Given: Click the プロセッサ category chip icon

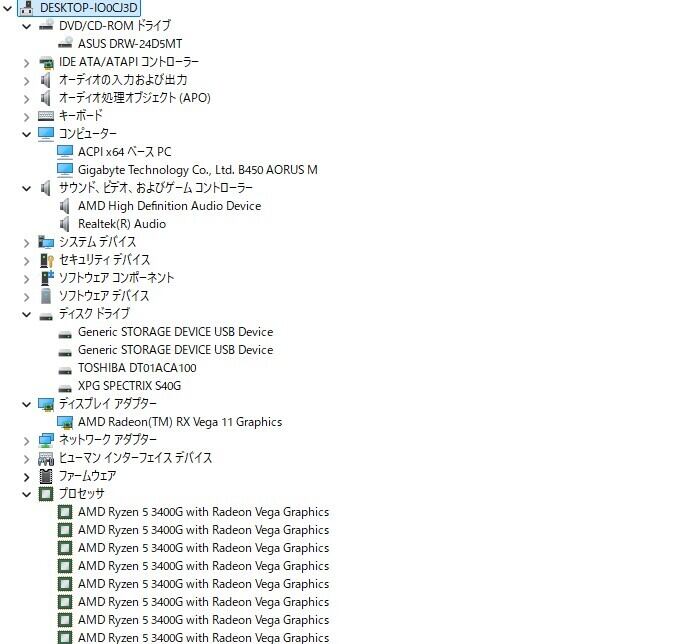Looking at the screenshot, I should [45, 494].
